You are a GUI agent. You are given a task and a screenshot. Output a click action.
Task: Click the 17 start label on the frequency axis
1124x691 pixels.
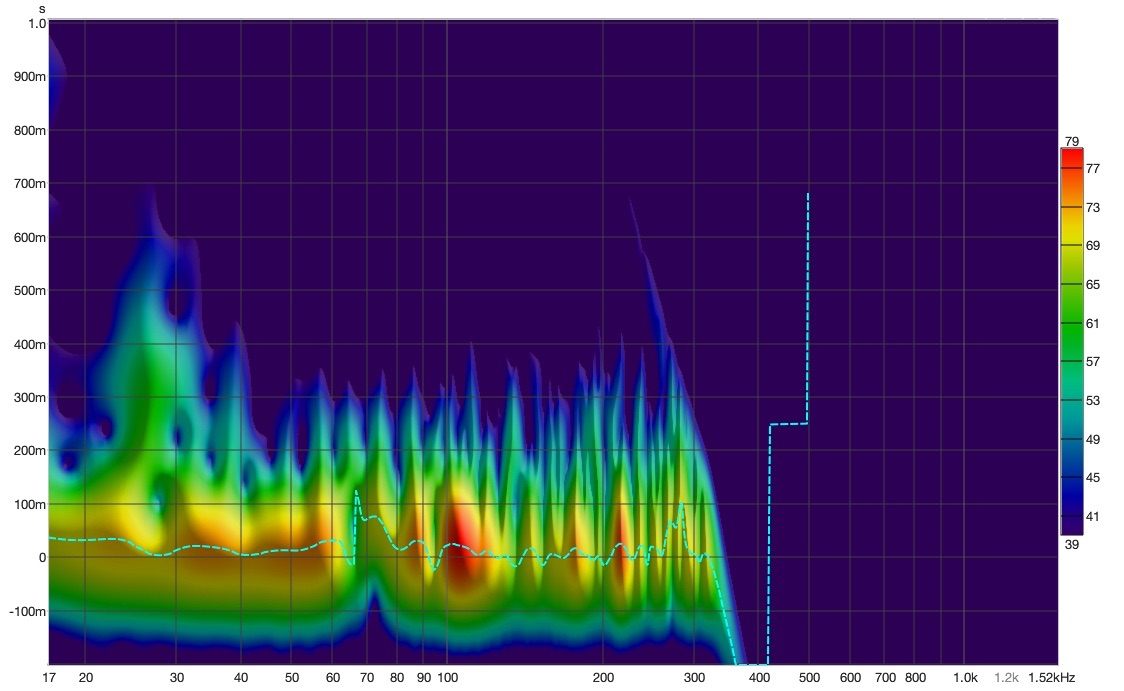coord(49,678)
